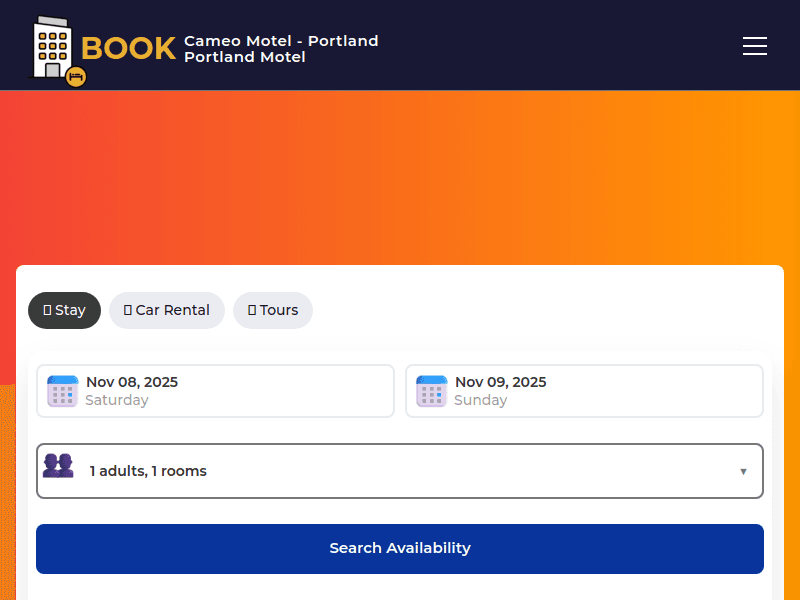Click the check-out calendar icon
This screenshot has height=600, width=800.
(431, 391)
